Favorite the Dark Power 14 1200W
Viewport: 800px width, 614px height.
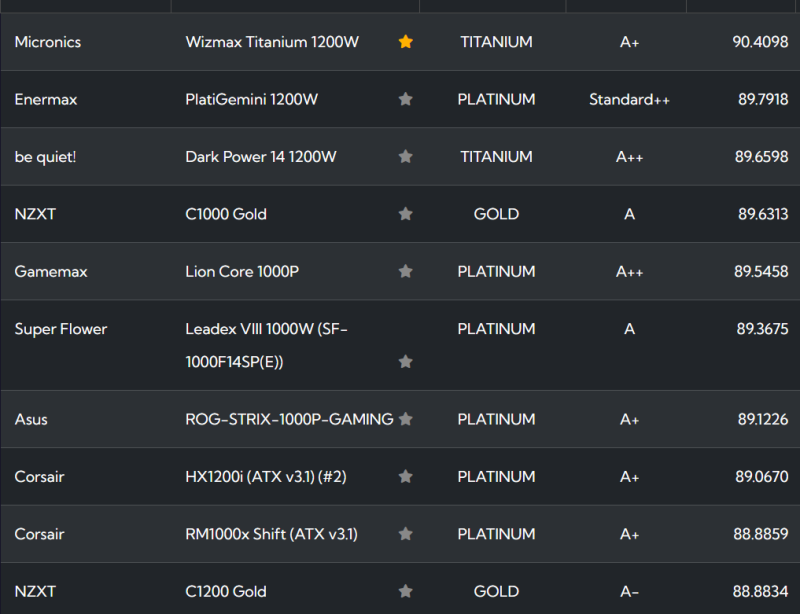[405, 157]
